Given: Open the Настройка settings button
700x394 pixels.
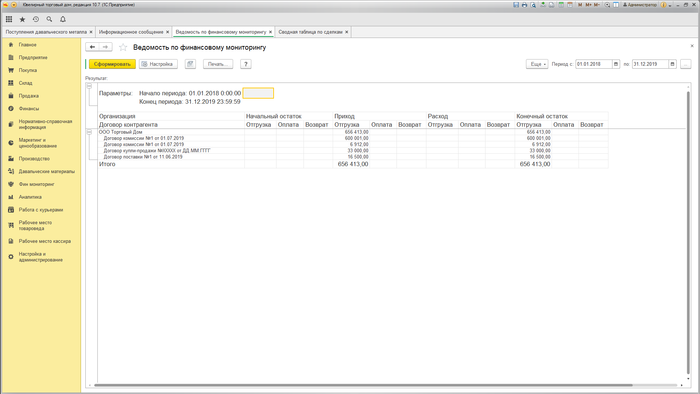Looking at the screenshot, I should click(158, 64).
